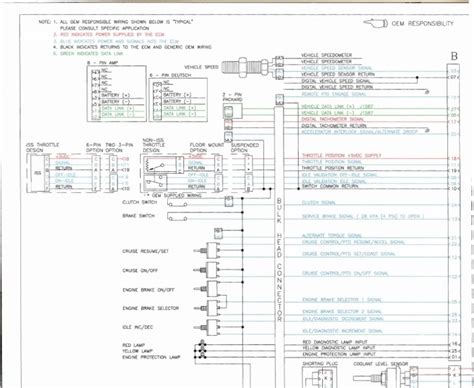Click 'THROTTLE POSITION +5VDC SUPPLY' label
Image resolution: width=474 pixels, height=388 pixels.
point(341,155)
